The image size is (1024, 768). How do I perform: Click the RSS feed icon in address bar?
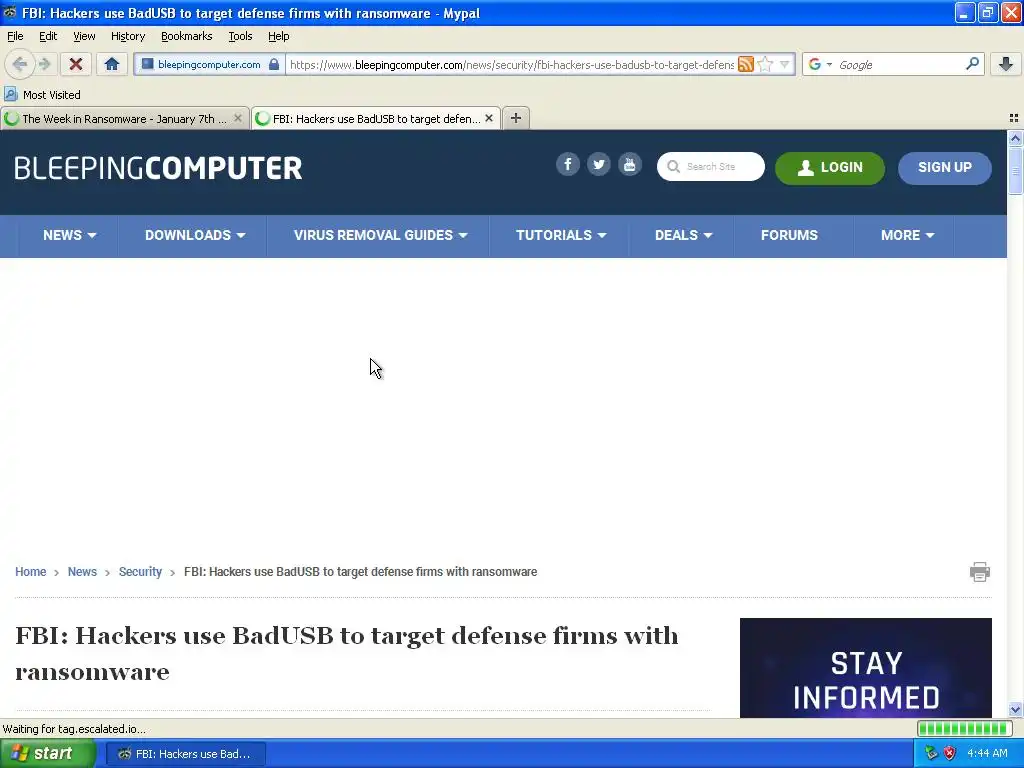coord(746,64)
